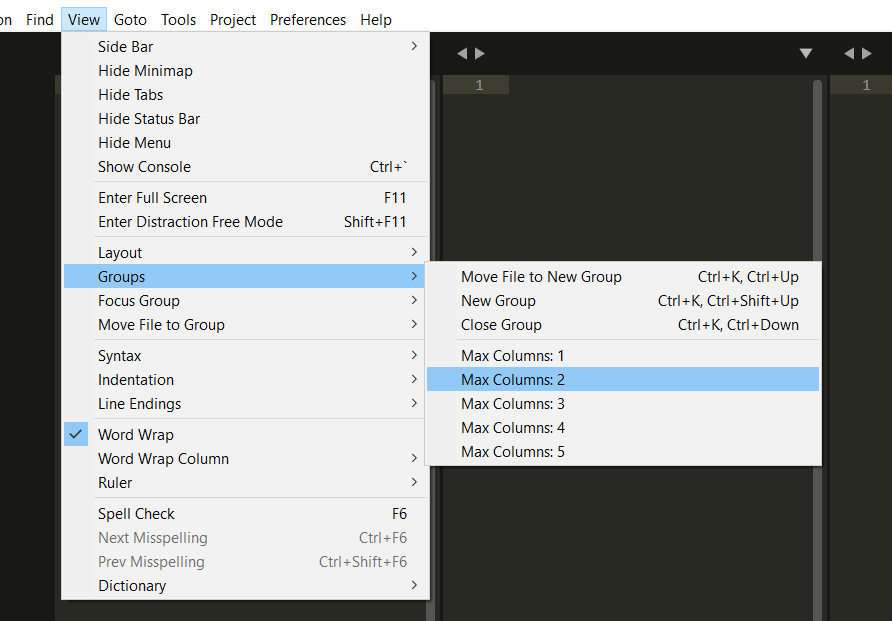Click the right tab-navigation arrow in center pane

click(x=481, y=53)
